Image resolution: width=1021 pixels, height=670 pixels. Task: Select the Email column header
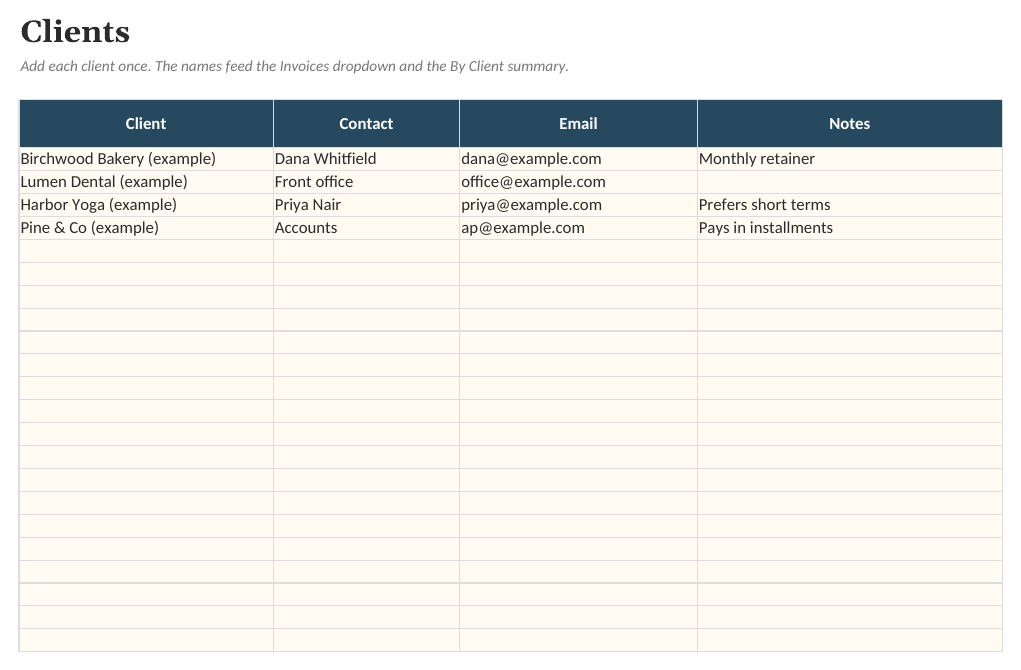coord(578,124)
